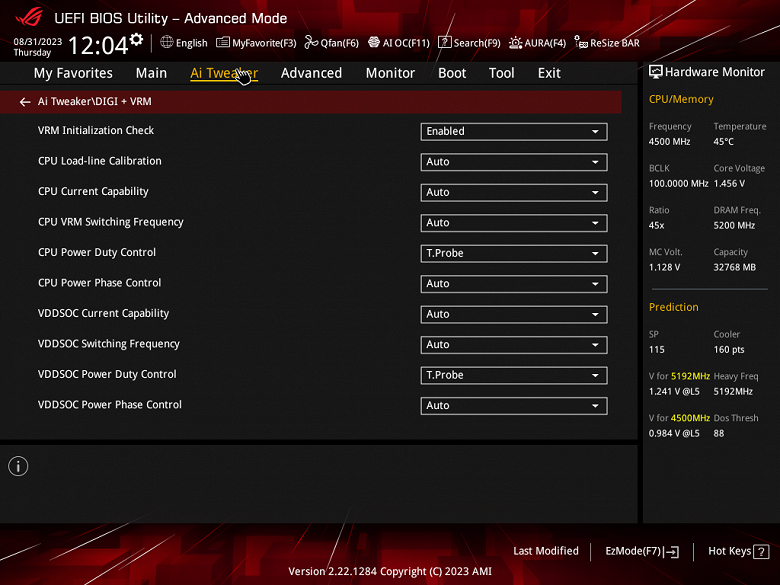Click the 100.0000 MHz BCLK value

[x=678, y=184]
